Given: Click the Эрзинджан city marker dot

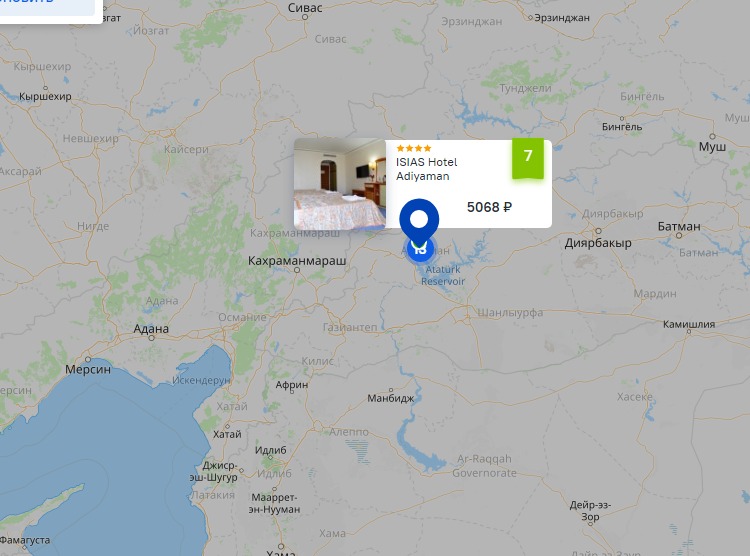Looking at the screenshot, I should [530, 18].
